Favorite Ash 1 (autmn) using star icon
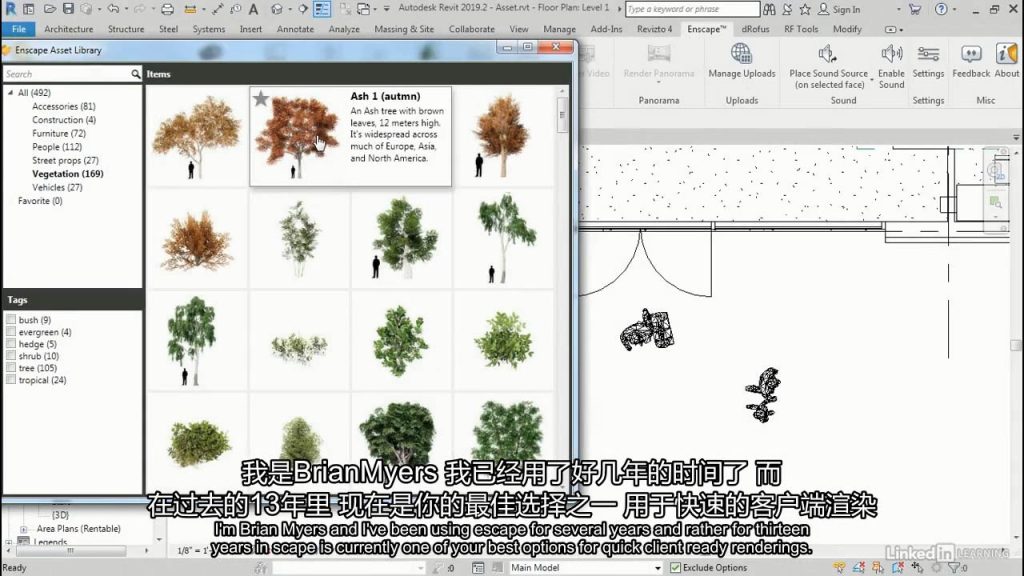The width and height of the screenshot is (1024, 576). coord(261,99)
